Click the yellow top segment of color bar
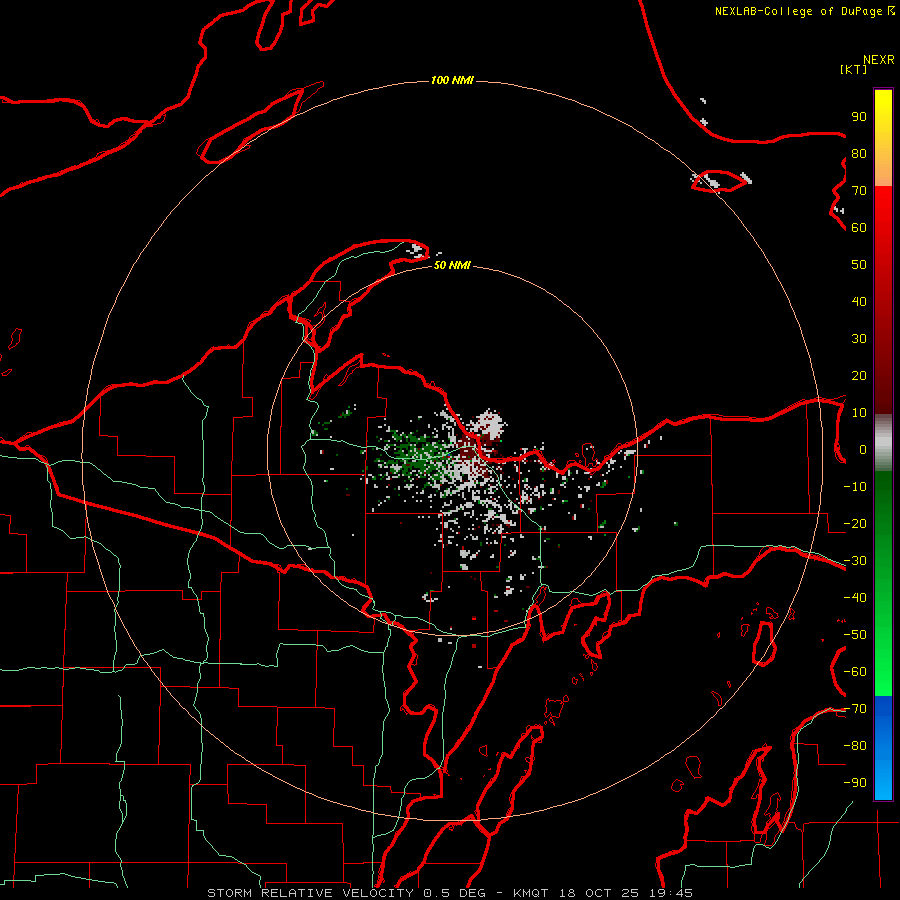The width and height of the screenshot is (900, 900). pos(883,138)
